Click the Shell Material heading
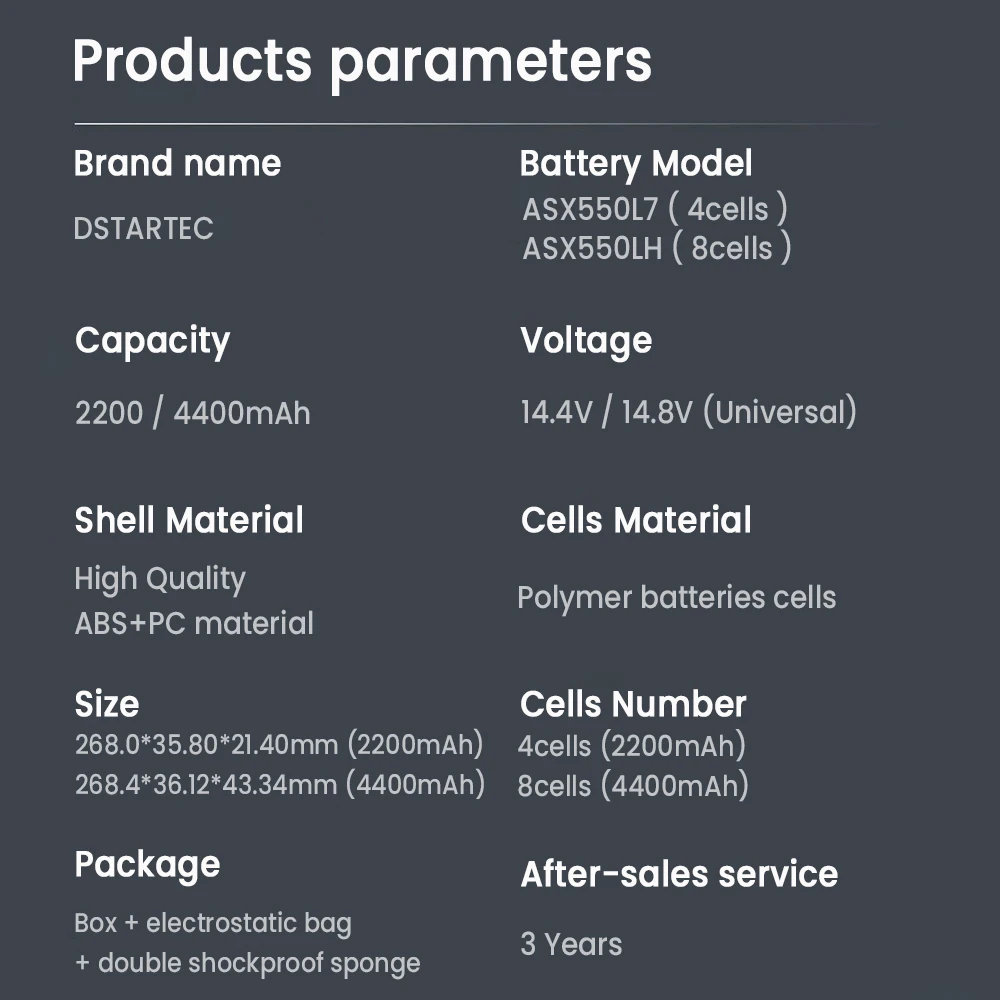Image resolution: width=1000 pixels, height=1000 pixels. (189, 520)
